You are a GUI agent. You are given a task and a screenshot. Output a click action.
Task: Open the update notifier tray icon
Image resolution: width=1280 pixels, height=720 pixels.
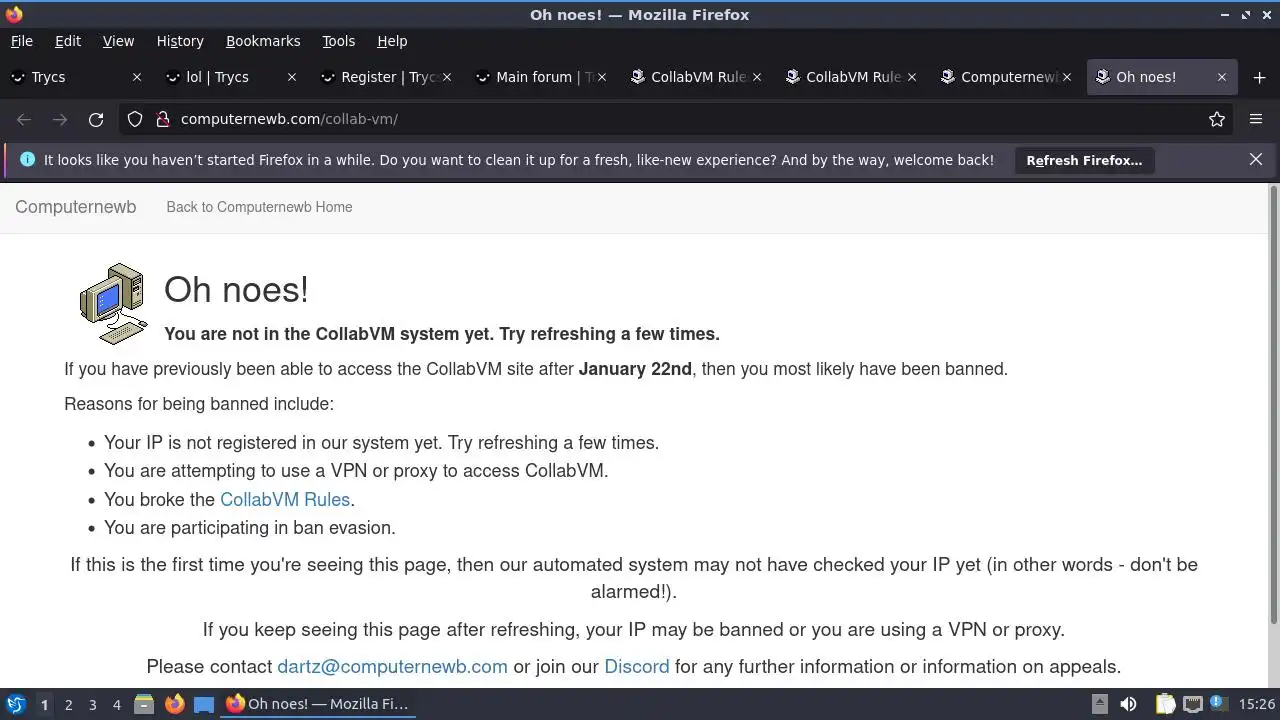[1218, 703]
